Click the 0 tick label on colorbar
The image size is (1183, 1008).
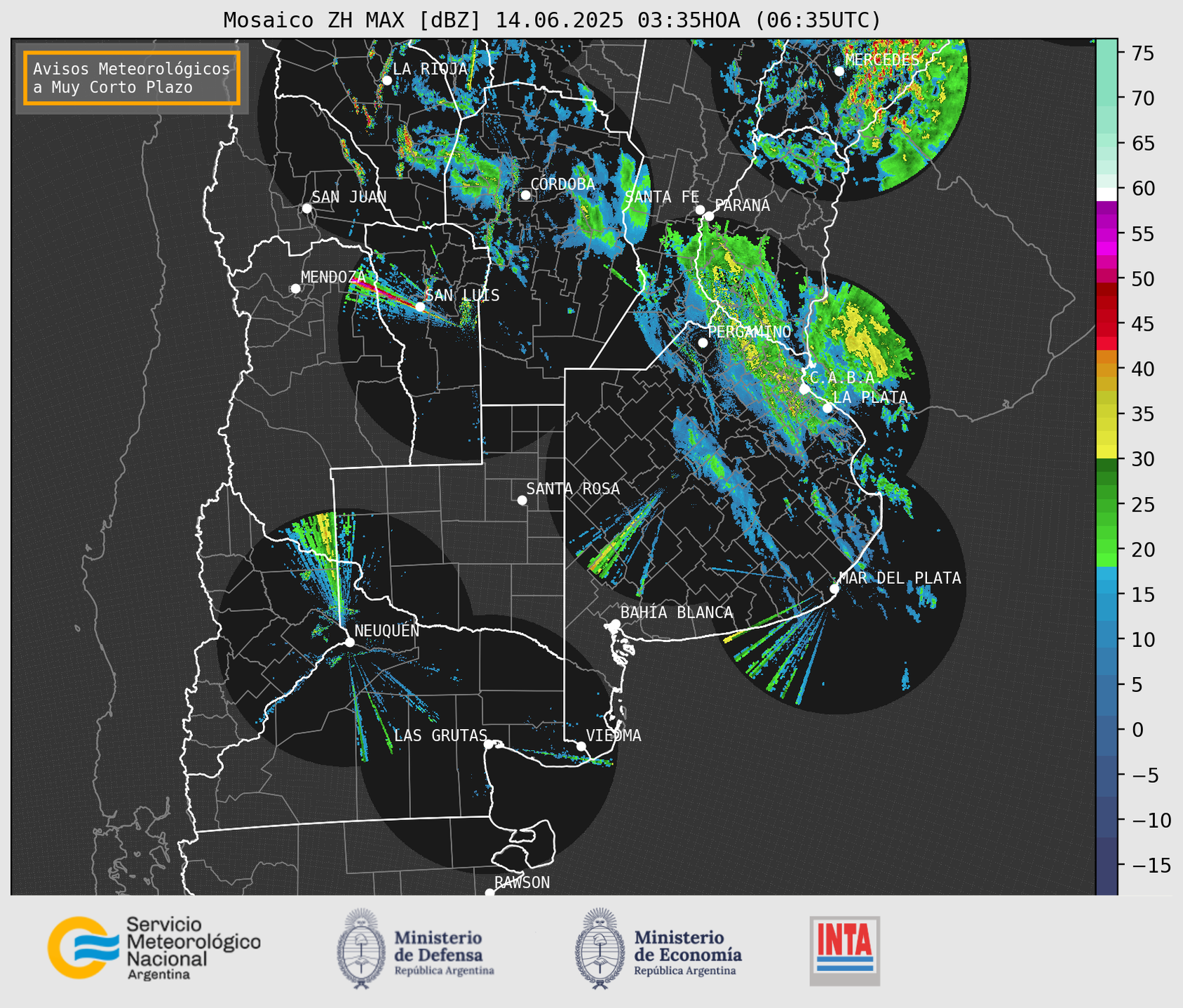coord(1137,730)
